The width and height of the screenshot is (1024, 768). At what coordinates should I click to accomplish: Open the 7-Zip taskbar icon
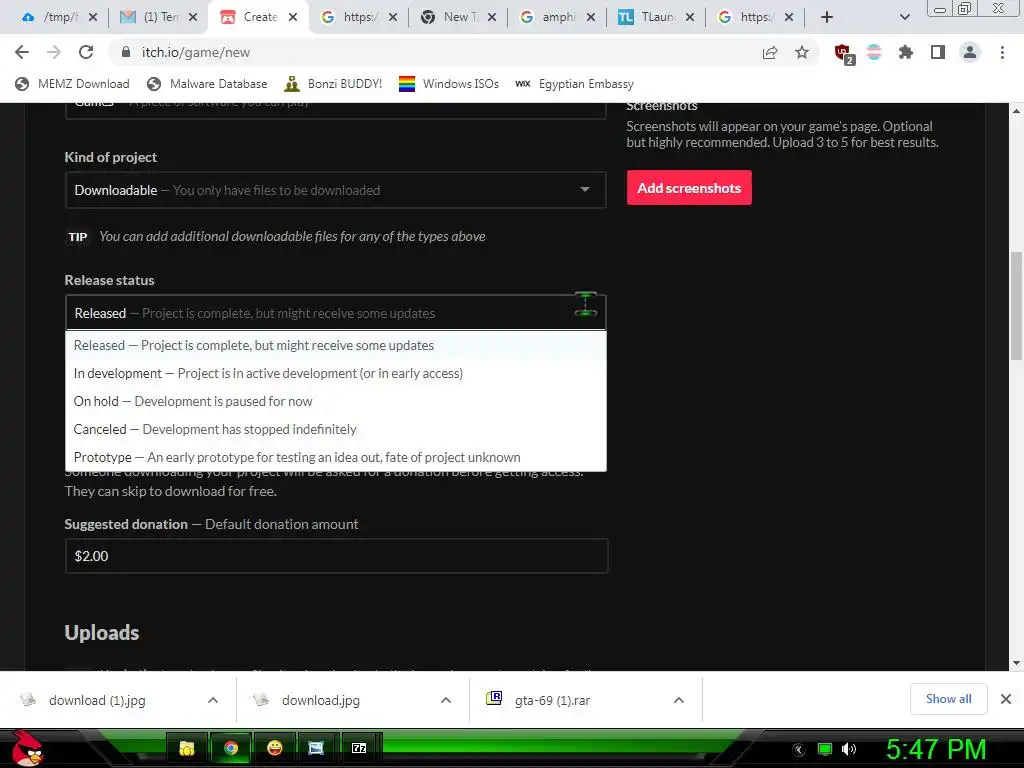[x=359, y=748]
